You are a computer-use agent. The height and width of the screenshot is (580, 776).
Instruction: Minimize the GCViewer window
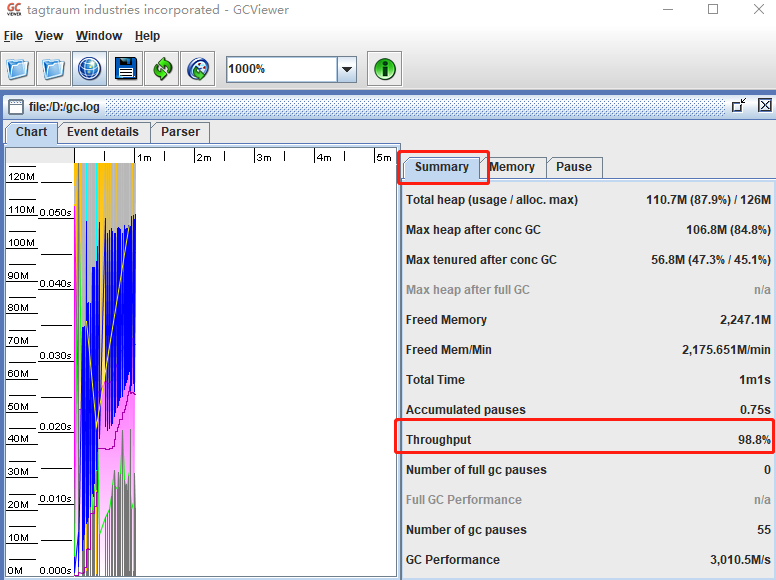coord(668,9)
